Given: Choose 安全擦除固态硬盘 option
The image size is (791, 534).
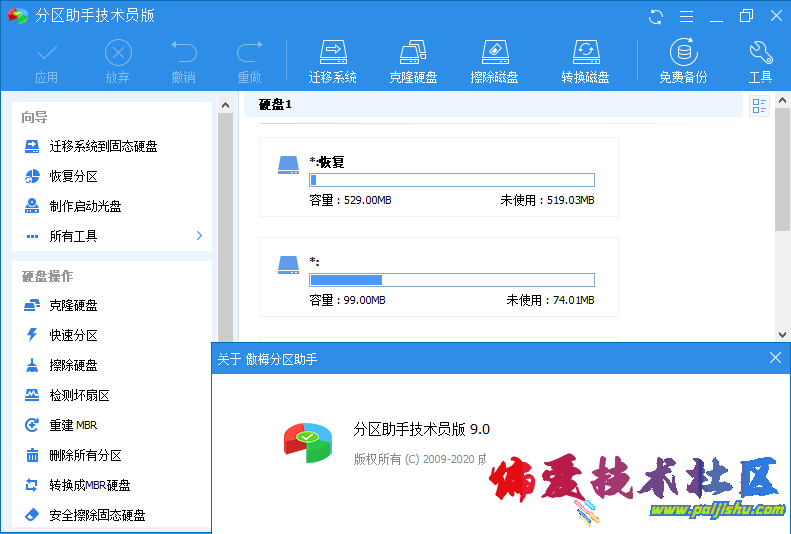Looking at the screenshot, I should [97, 515].
